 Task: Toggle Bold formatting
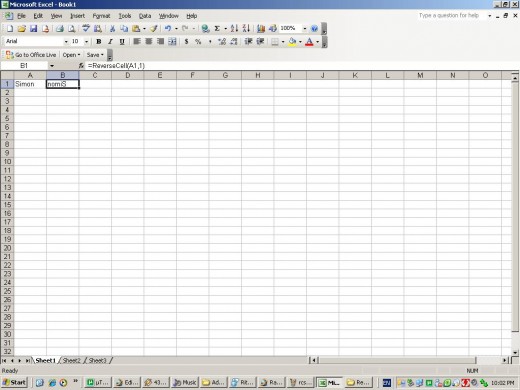pyautogui.click(x=99, y=42)
